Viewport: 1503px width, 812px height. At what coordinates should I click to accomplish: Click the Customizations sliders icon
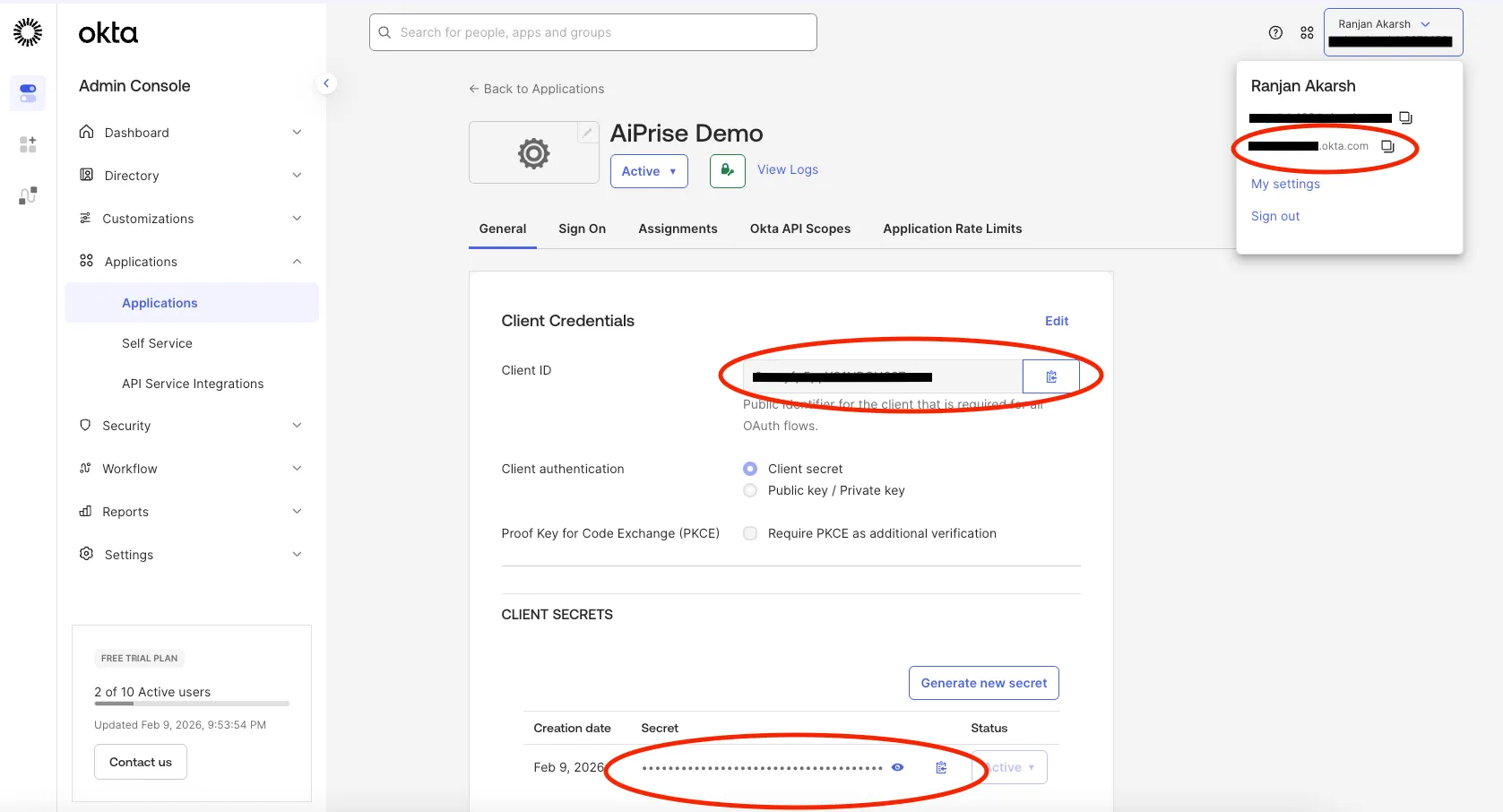(85, 218)
